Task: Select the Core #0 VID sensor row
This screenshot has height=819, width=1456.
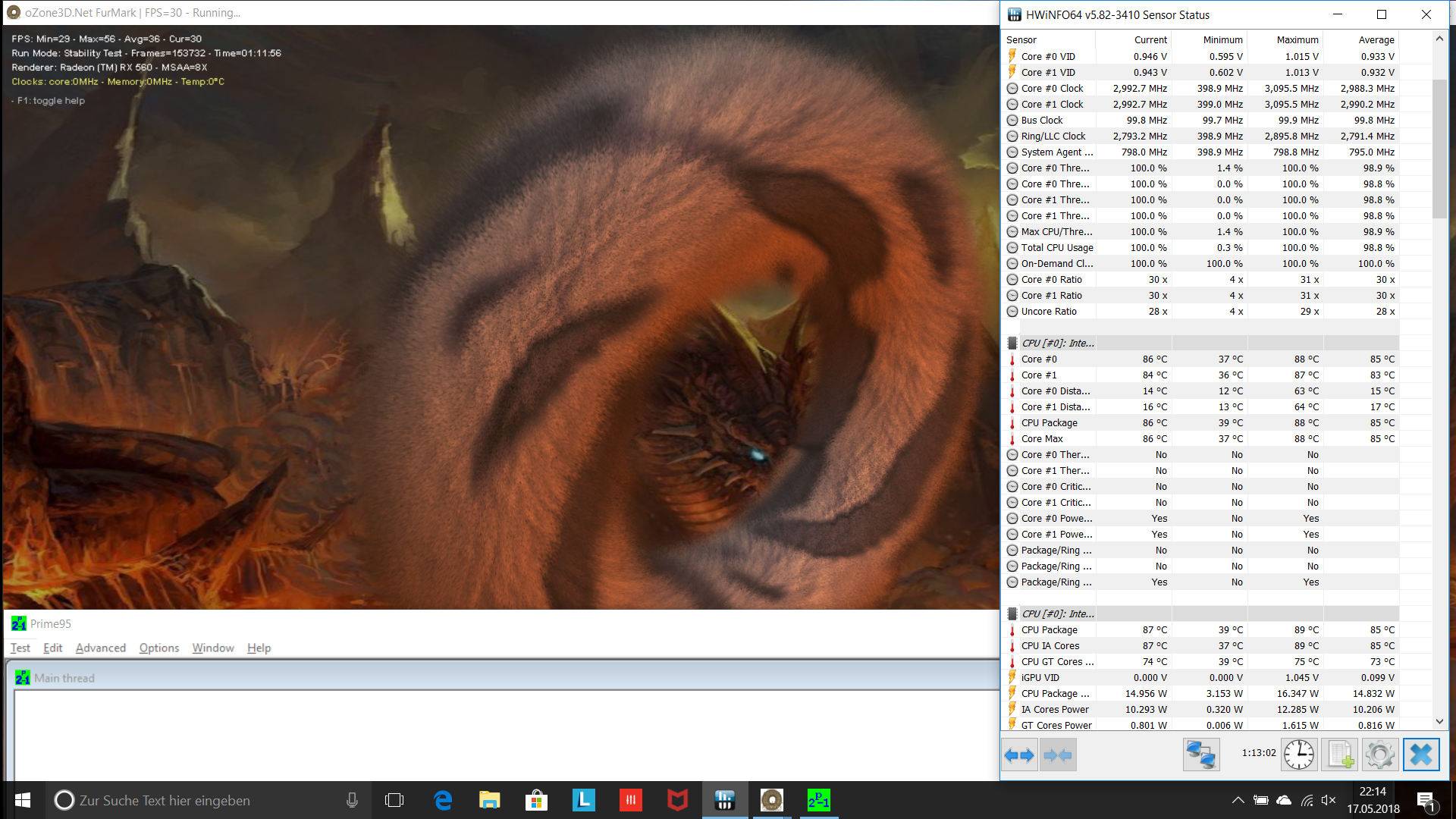Action: pyautogui.click(x=1202, y=56)
